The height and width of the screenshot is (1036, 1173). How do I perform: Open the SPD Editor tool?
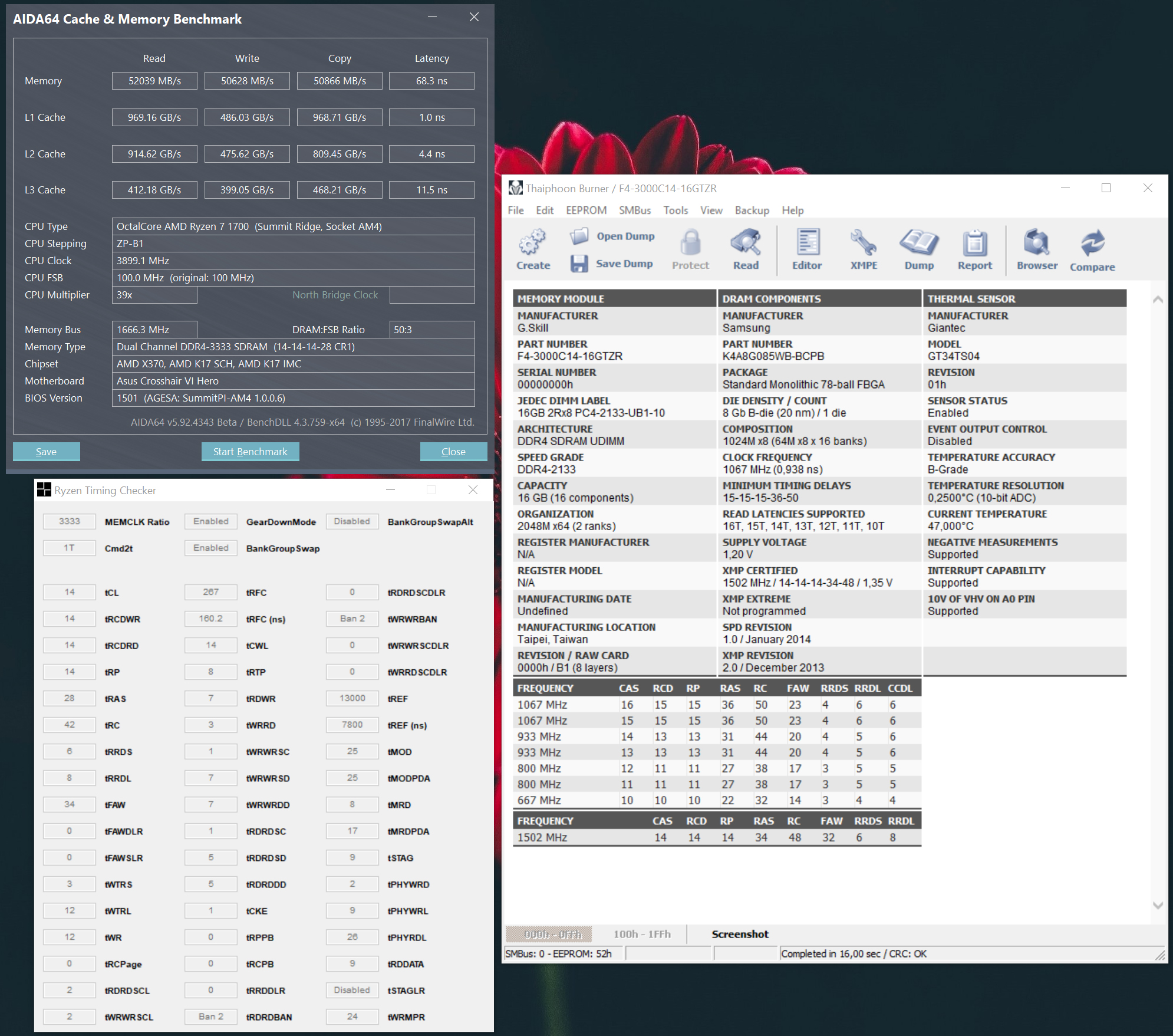(x=807, y=242)
